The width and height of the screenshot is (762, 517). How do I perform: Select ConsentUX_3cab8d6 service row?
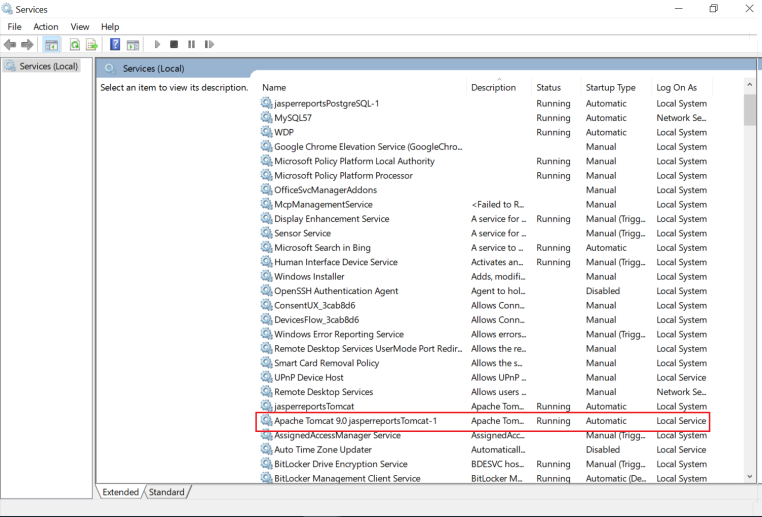click(483, 305)
